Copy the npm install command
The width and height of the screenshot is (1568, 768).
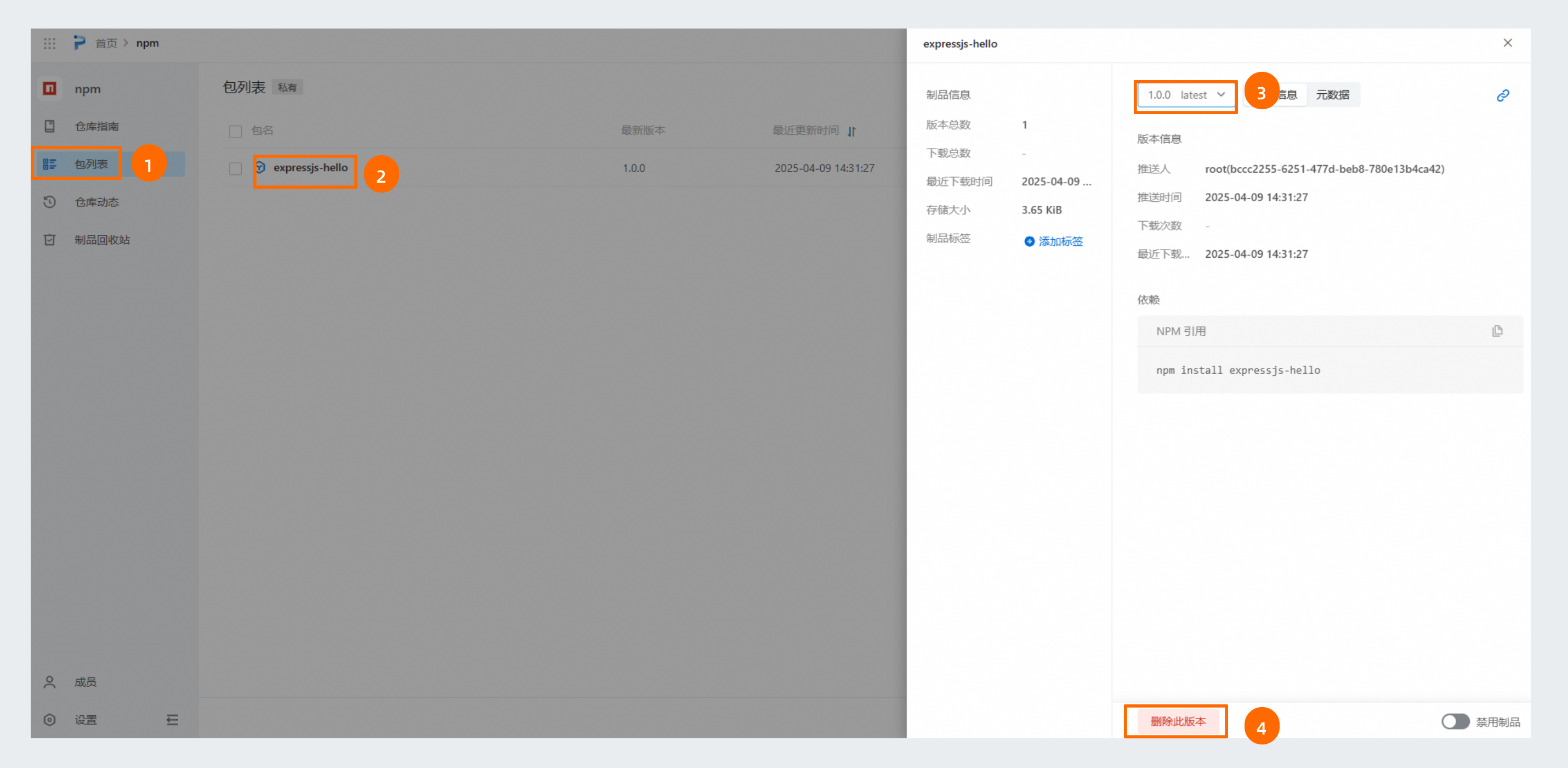tap(1497, 331)
